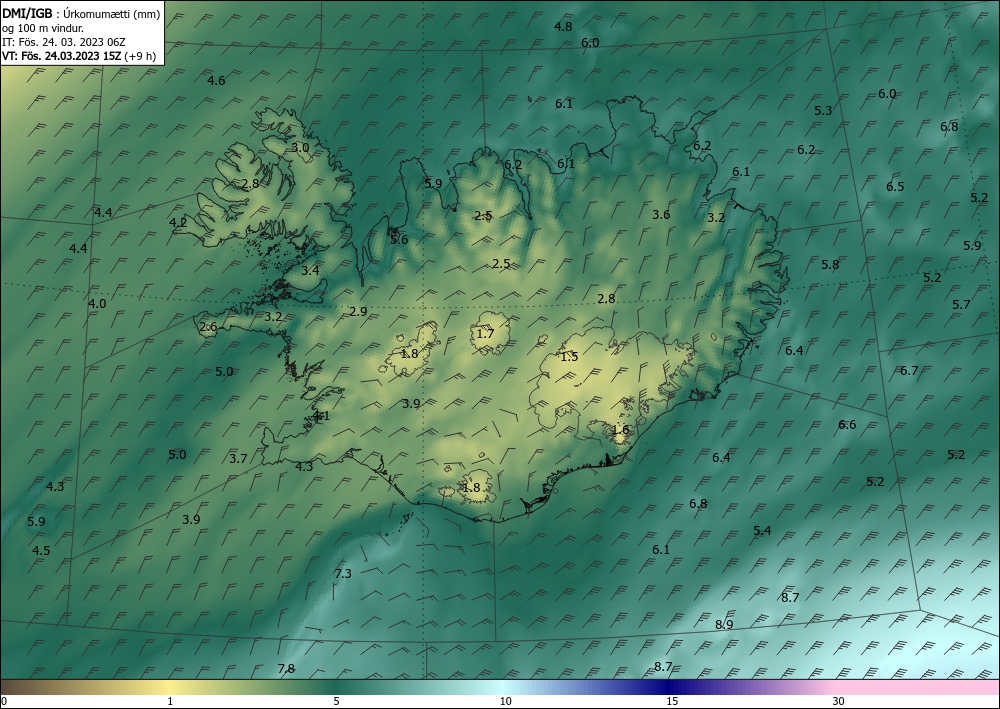Click the 6.7 value label
Image resolution: width=1000 pixels, height=709 pixels.
(x=909, y=370)
